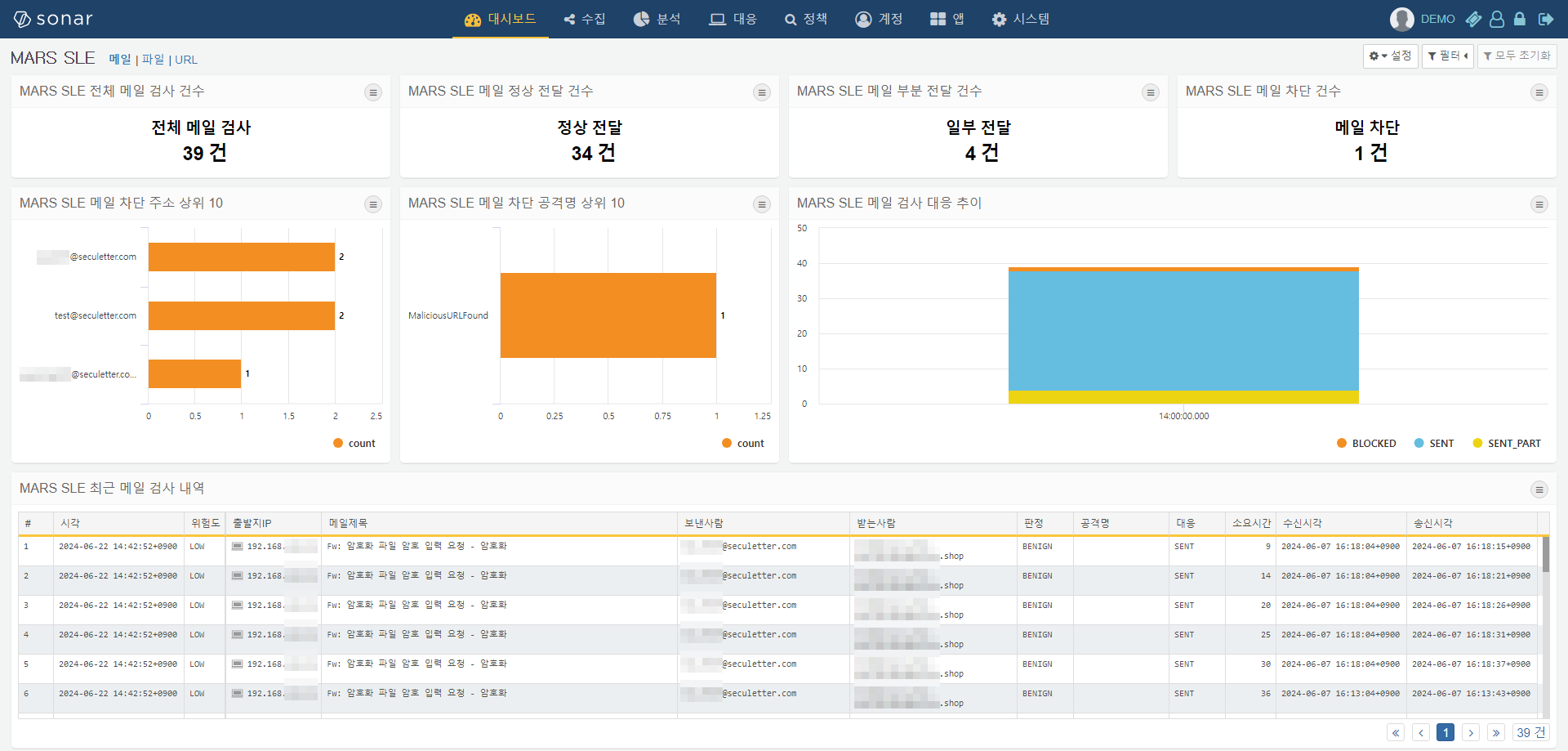This screenshot has width=1568, height=751.
Task: Open menu of 차단 공격명 상위 10 widget
Action: point(762,204)
